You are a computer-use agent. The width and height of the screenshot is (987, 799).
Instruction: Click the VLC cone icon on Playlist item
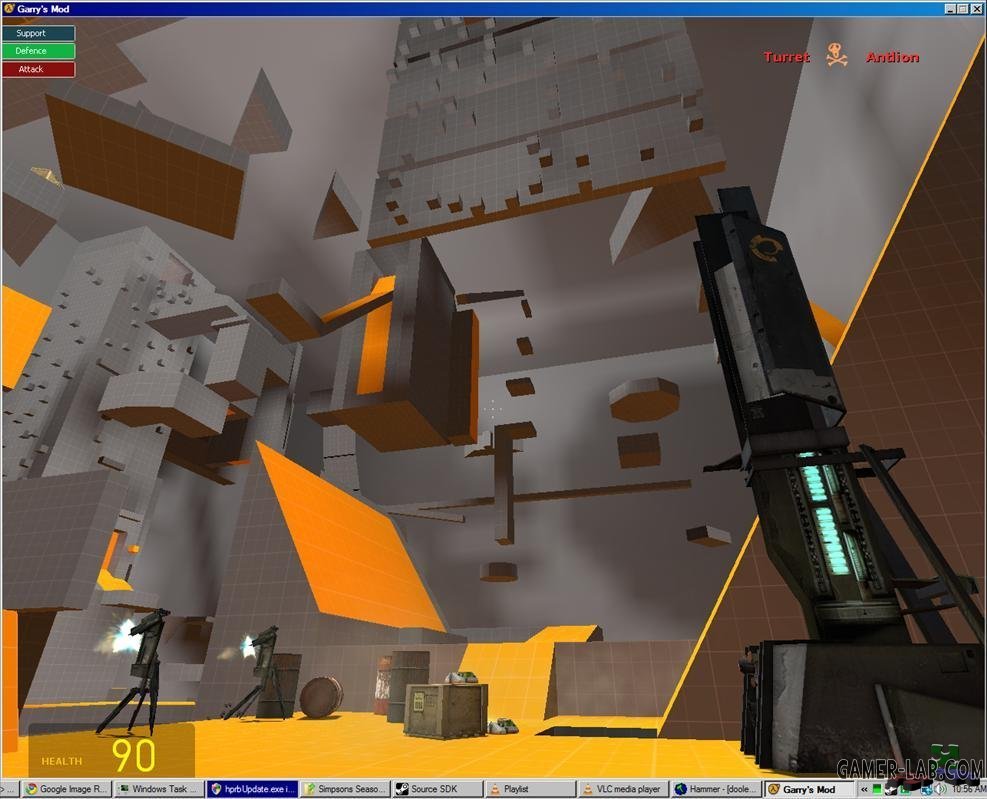495,789
